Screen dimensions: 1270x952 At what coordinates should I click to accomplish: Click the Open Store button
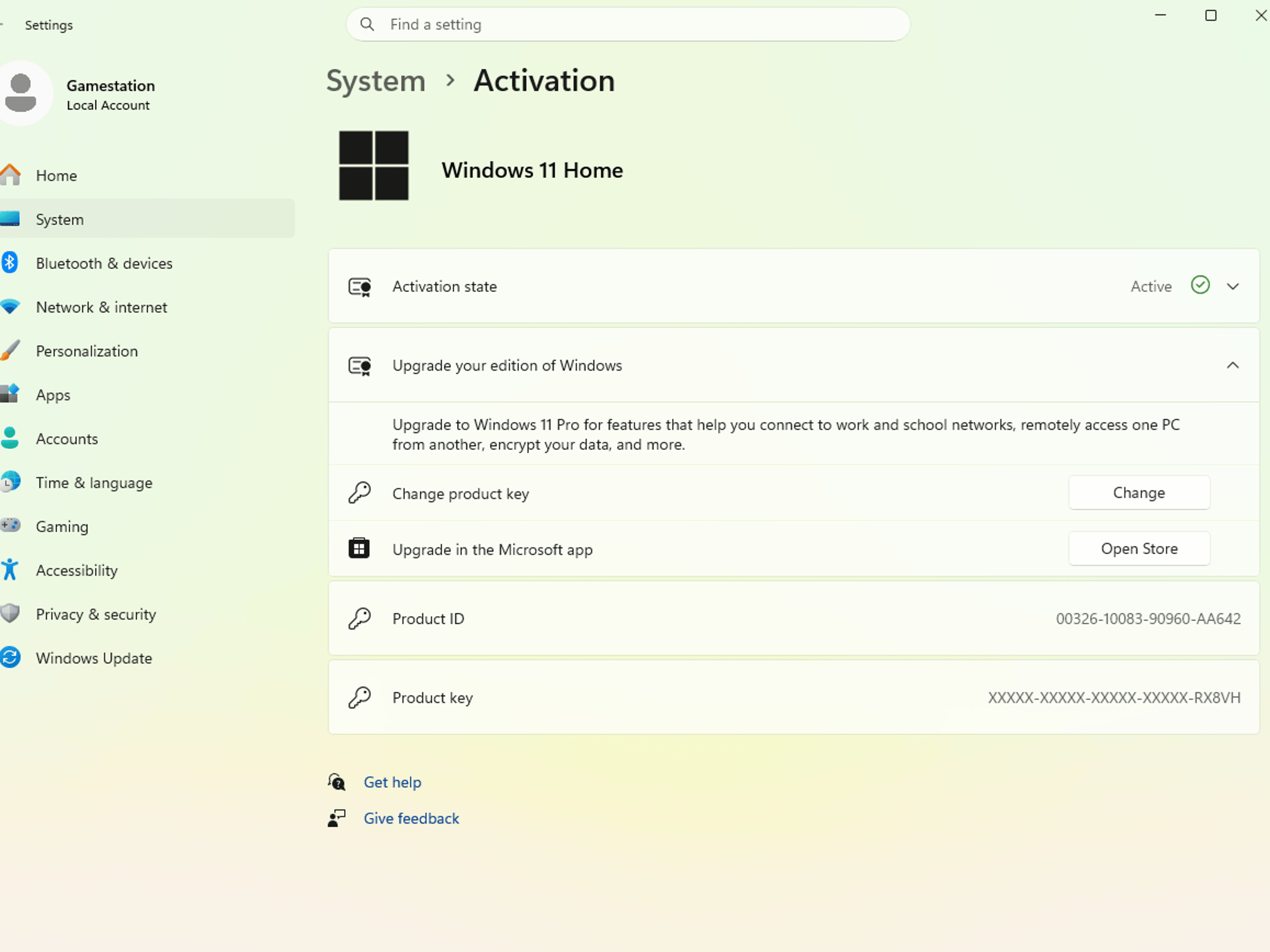1139,549
